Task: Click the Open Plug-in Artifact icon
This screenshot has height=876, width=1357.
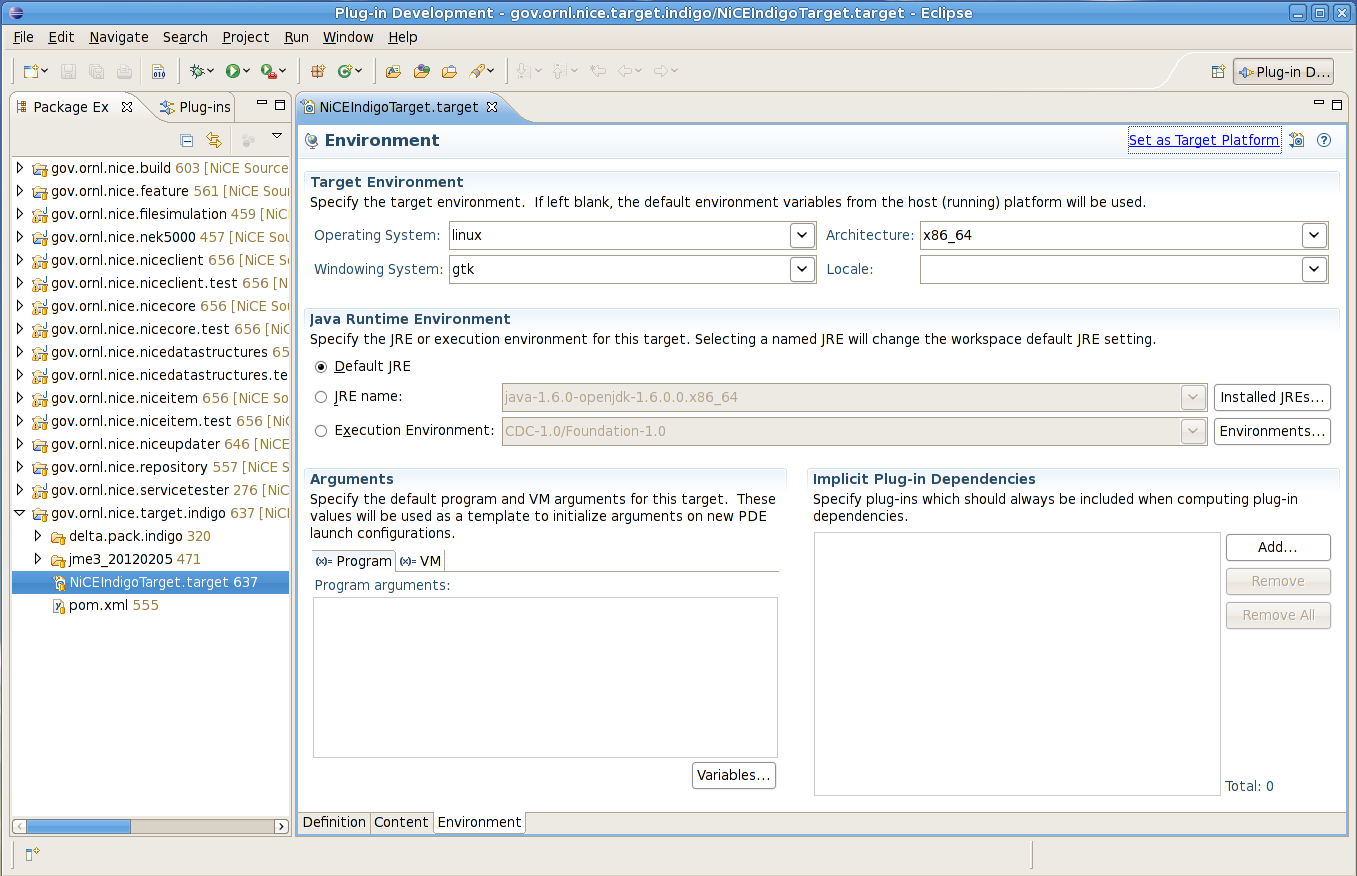Action: click(x=393, y=71)
